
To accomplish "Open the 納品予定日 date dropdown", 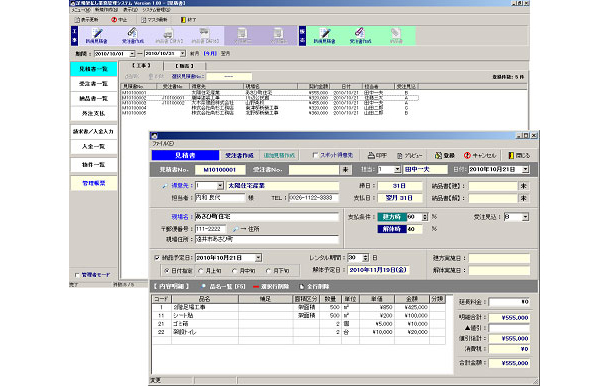I will 258,258.
